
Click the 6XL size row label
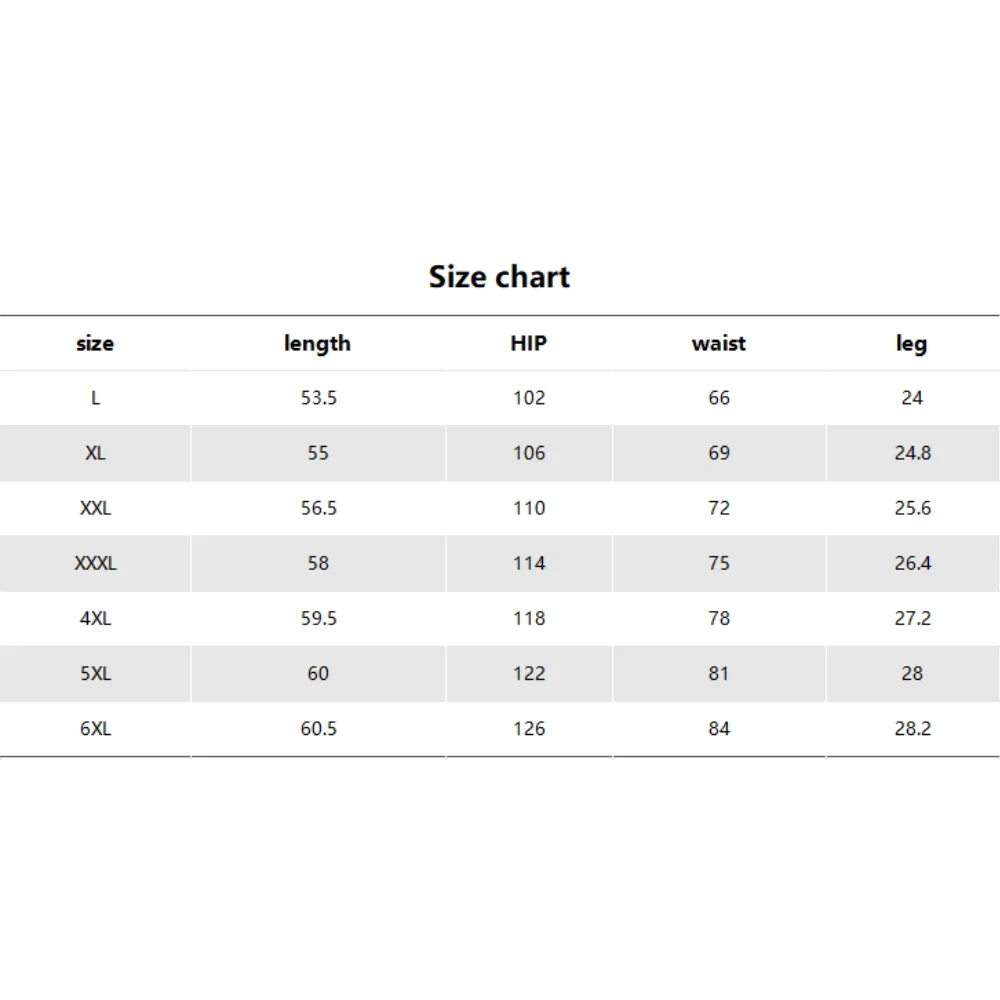95,728
